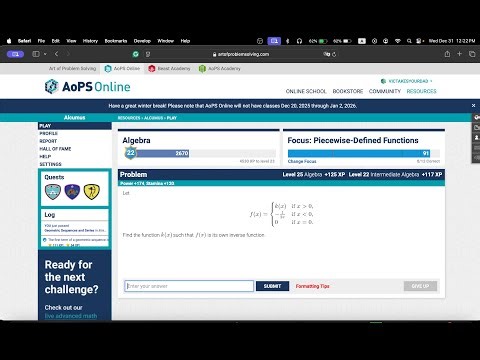Click the Wi-Fi icon in menu bar
The width and height of the screenshot is (480, 360).
397,41
